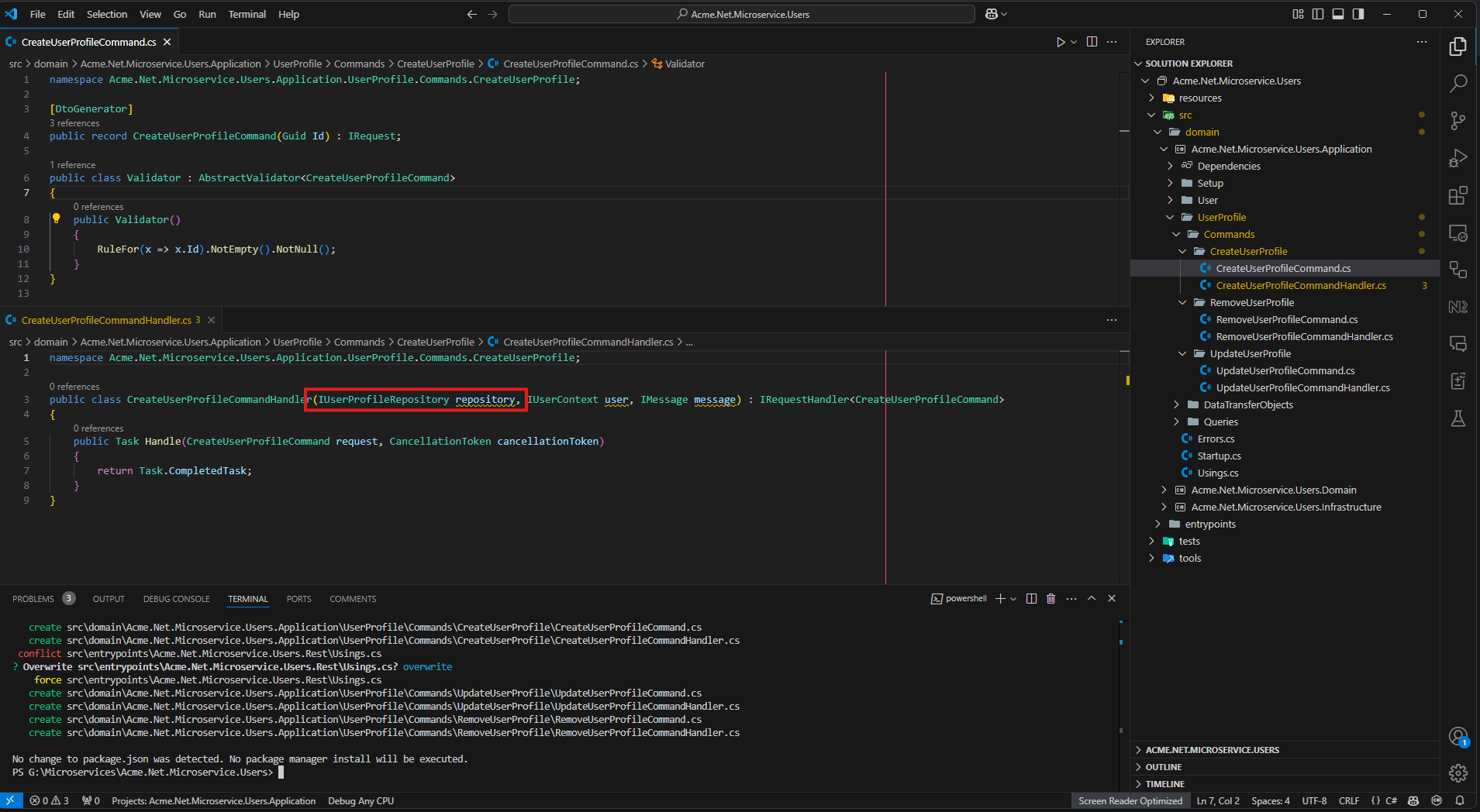Open the Extensions view
The width and height of the screenshot is (1480, 812).
(x=1458, y=194)
